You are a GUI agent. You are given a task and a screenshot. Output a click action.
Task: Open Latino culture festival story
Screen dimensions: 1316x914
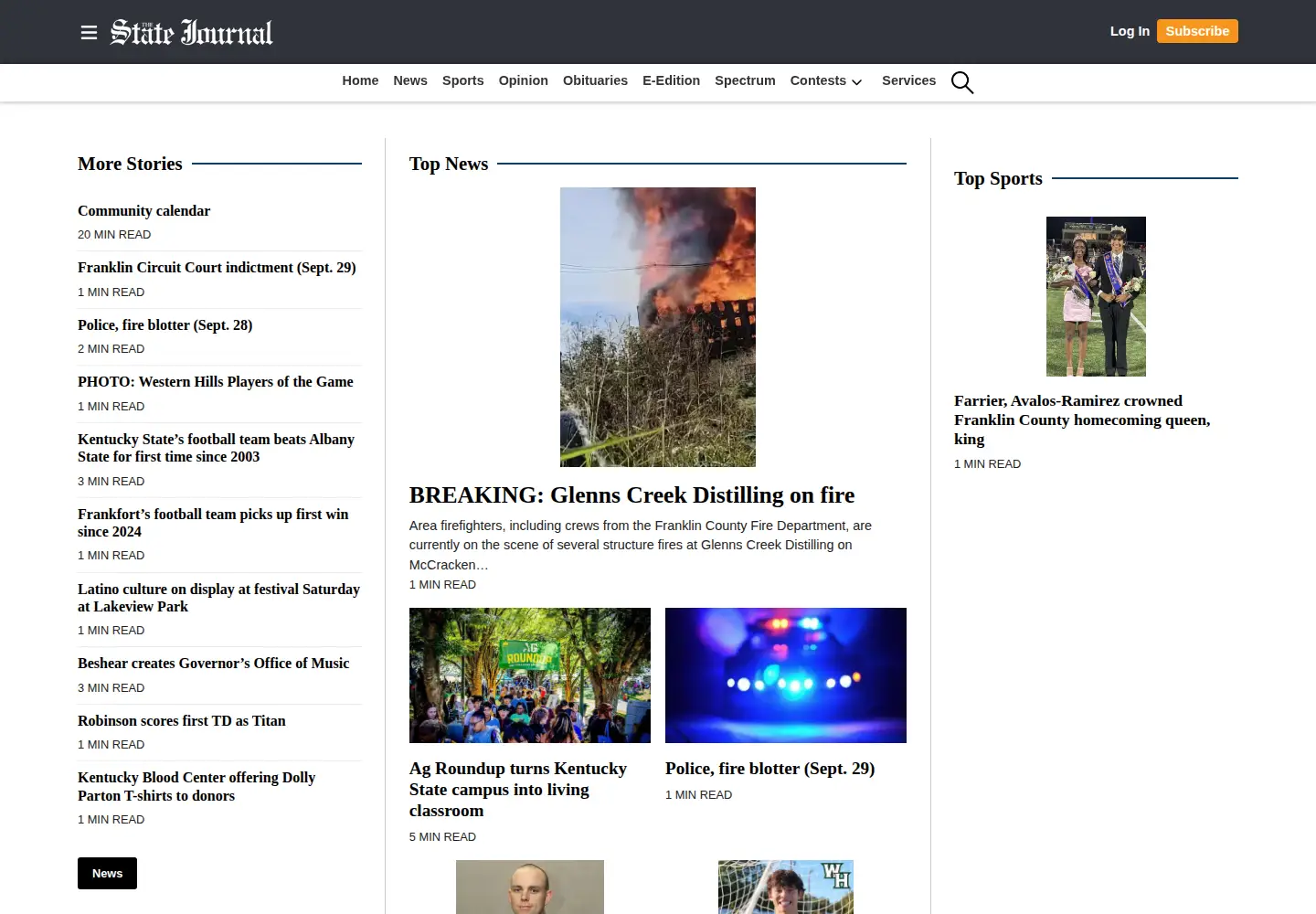(218, 598)
